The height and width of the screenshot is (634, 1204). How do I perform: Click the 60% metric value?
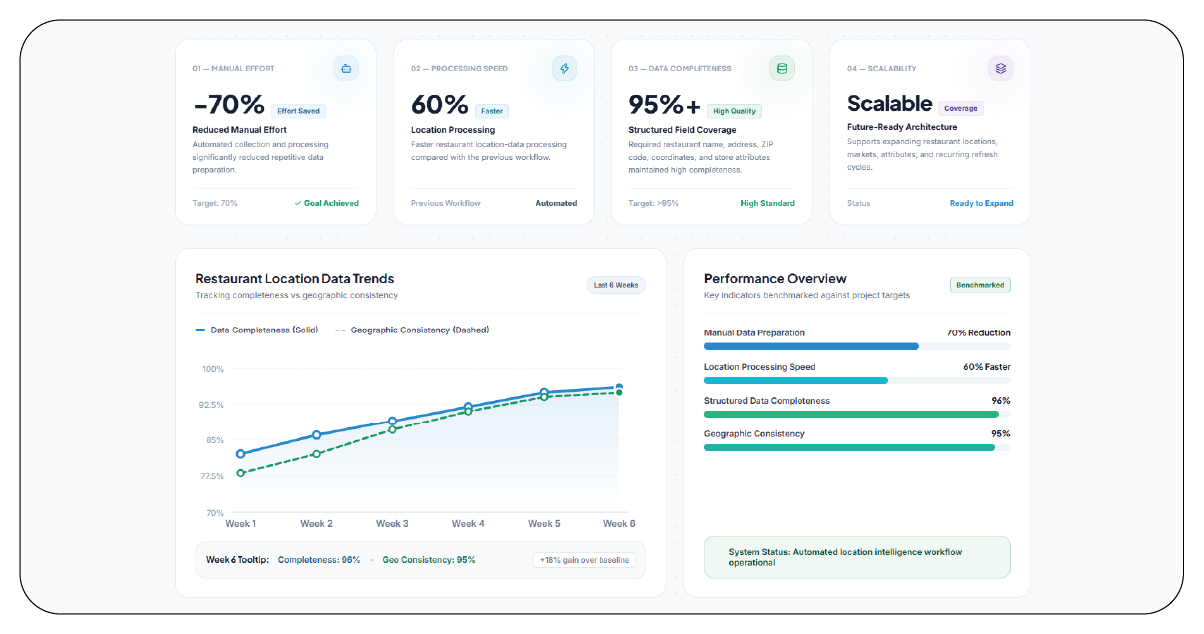(440, 104)
